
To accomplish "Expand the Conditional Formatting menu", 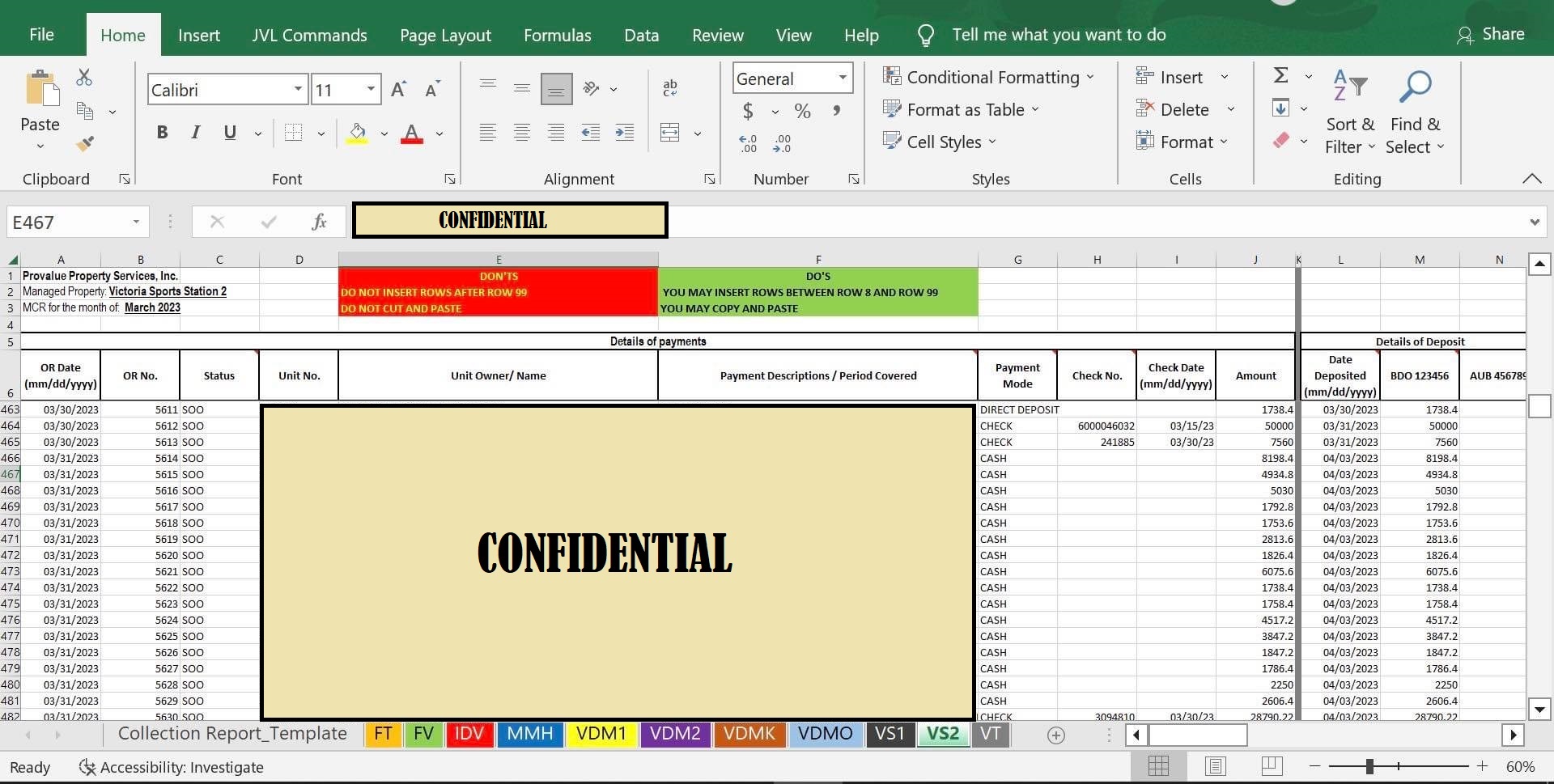I will coord(989,77).
